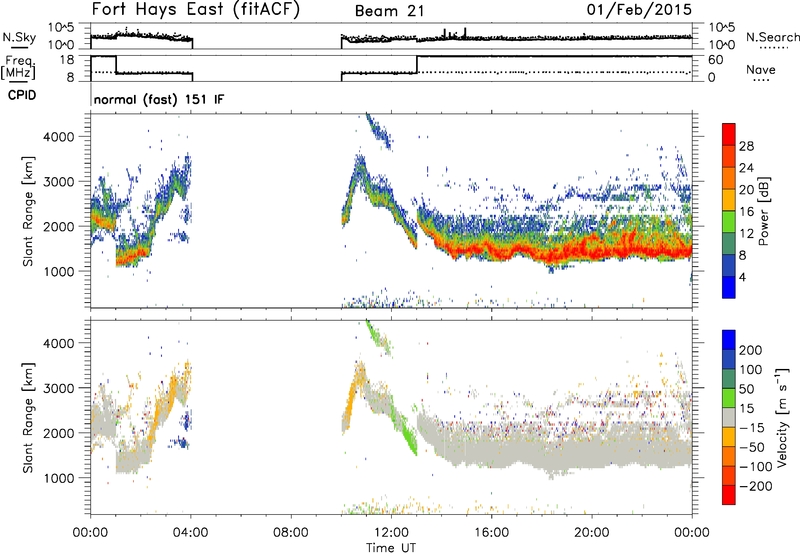Click the 'N.Search' legend label
Viewport: 800px width, 554px height.
pyautogui.click(x=773, y=37)
